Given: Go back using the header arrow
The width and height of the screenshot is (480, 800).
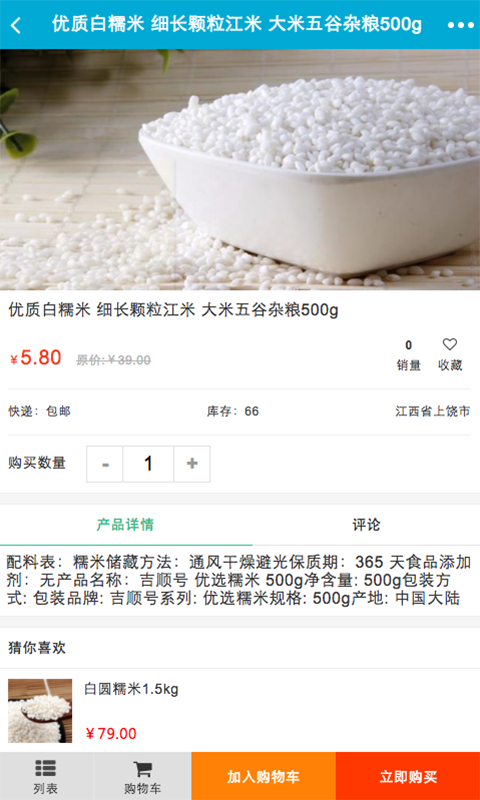Looking at the screenshot, I should coord(16,25).
